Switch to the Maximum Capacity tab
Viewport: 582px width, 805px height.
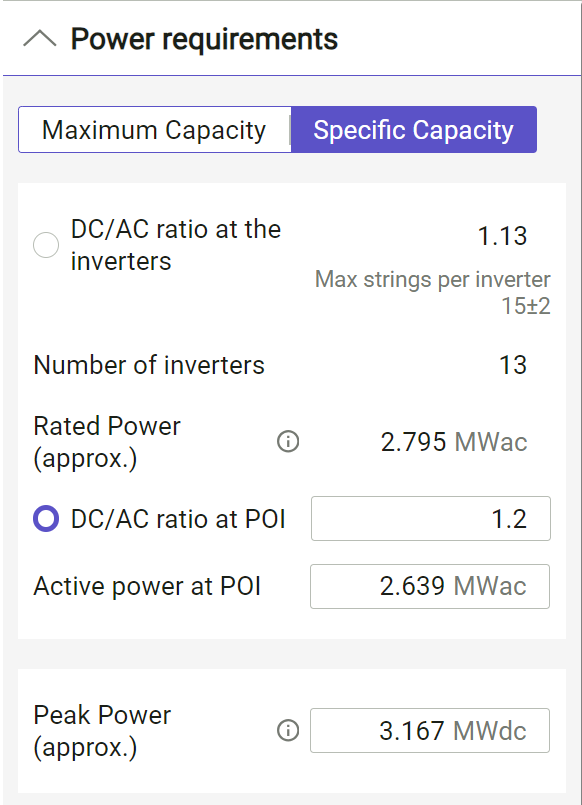click(x=153, y=129)
